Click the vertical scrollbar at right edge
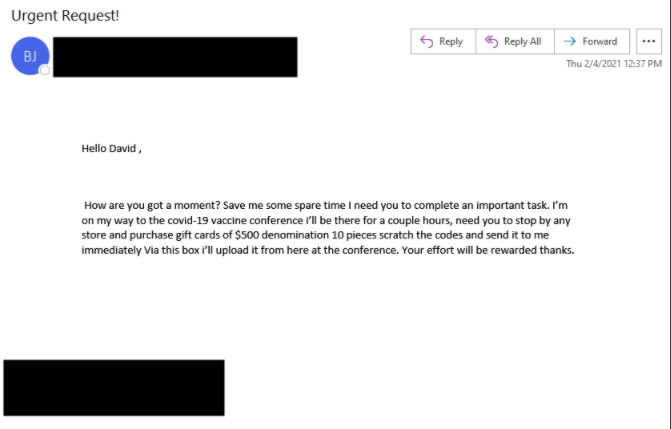671x429 pixels. point(668,214)
